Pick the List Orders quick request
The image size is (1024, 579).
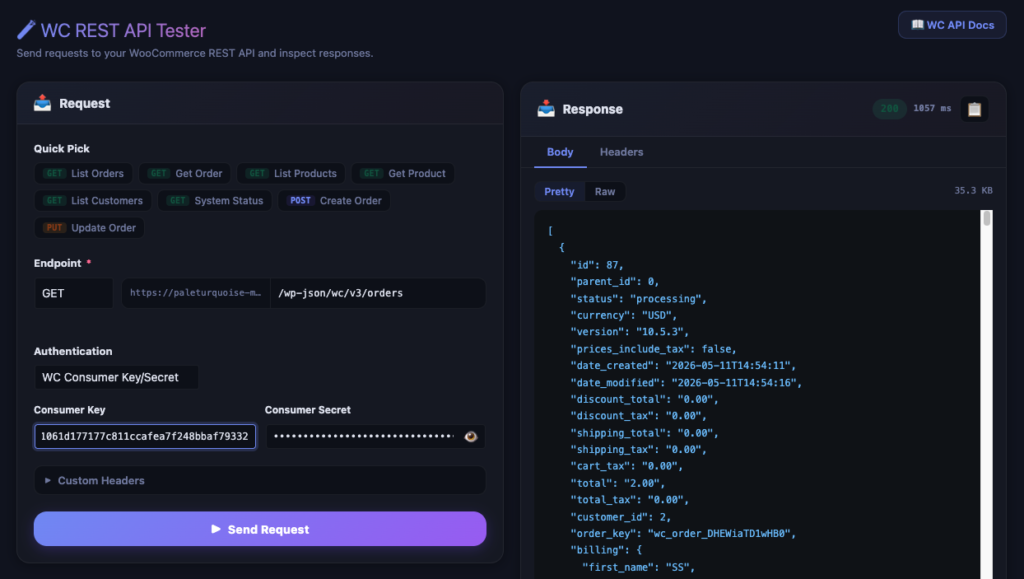[x=84, y=174]
